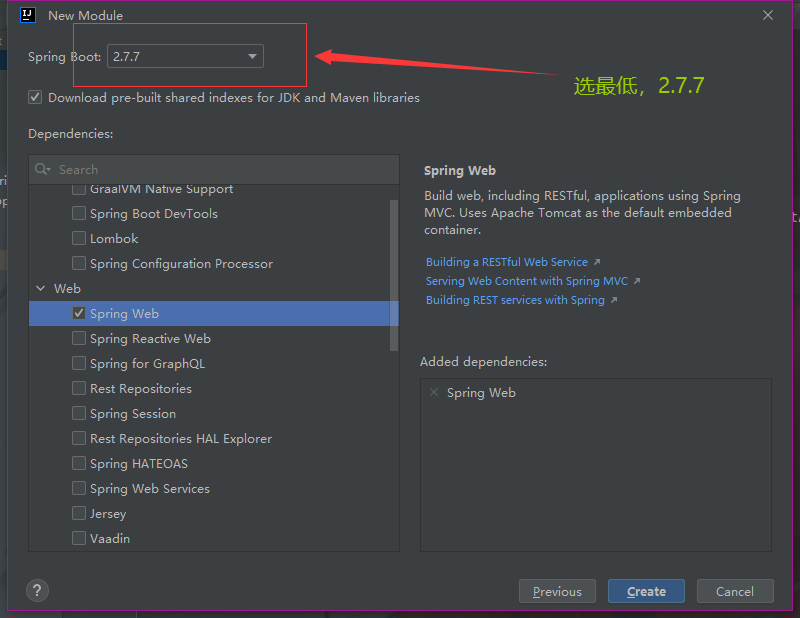Open Serving Web Content with Spring MVC link

pos(527,281)
